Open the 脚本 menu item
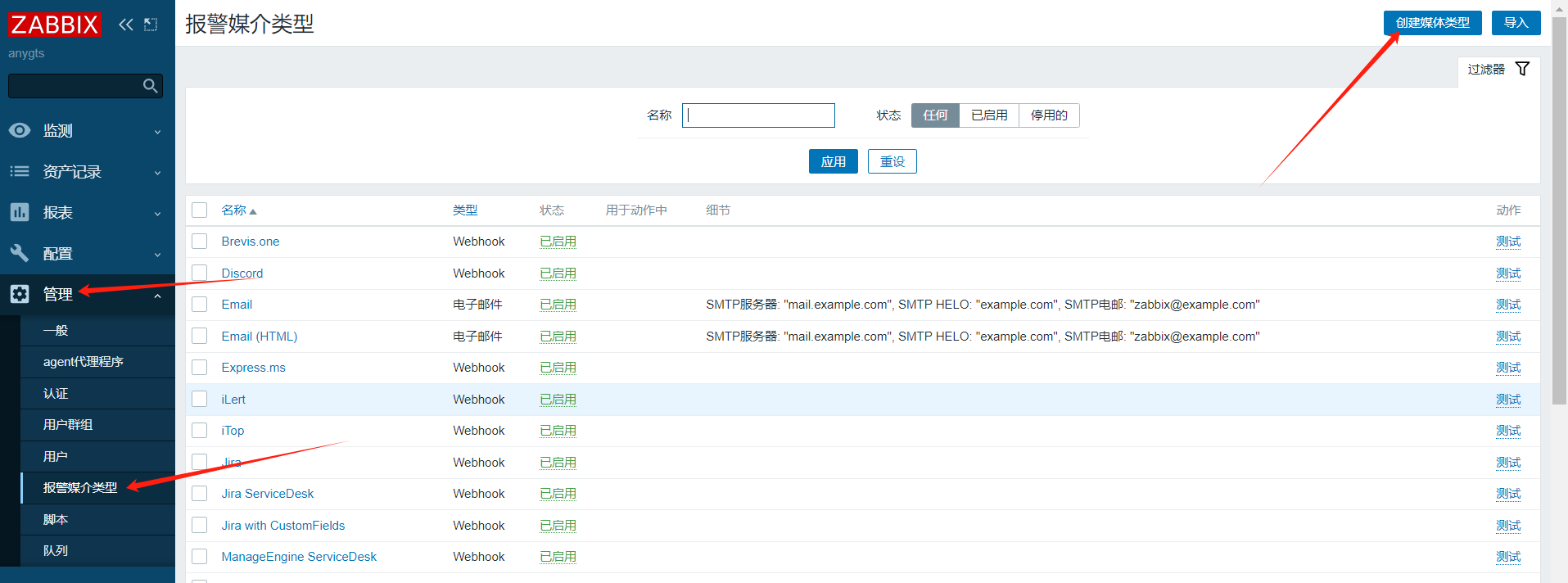The width and height of the screenshot is (1568, 583). click(56, 520)
